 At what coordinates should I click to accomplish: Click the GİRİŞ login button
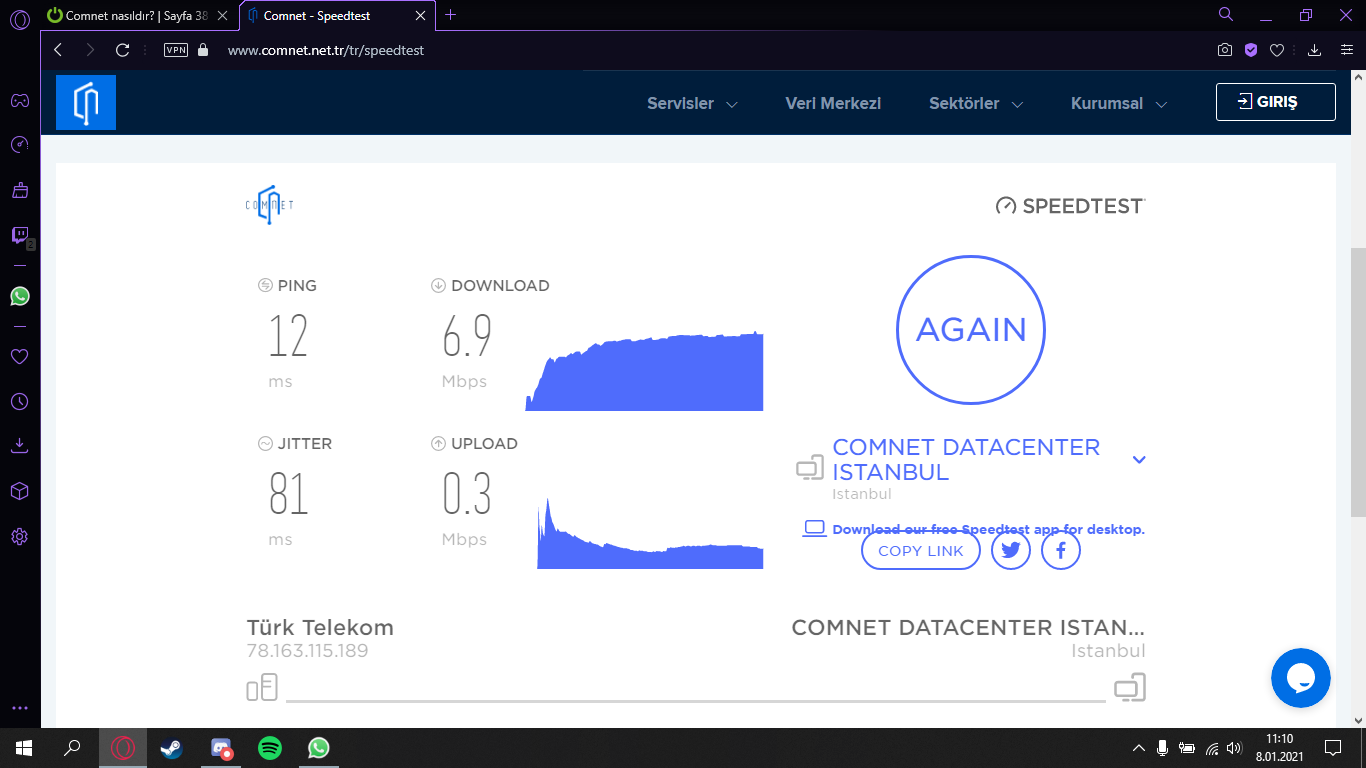(x=1276, y=102)
